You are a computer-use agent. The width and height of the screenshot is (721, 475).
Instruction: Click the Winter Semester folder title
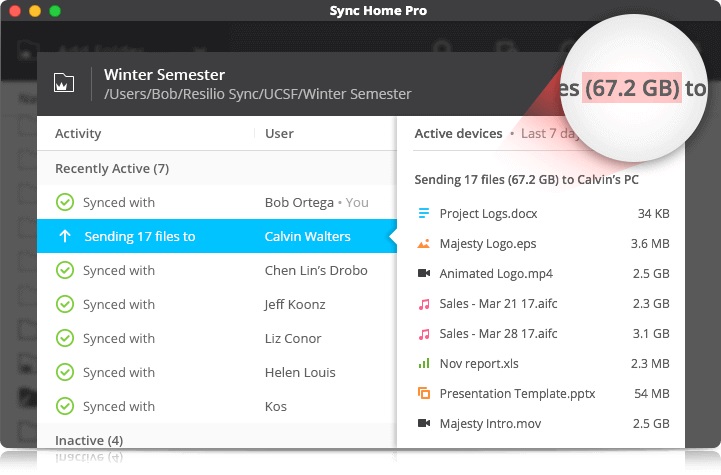tap(164, 74)
